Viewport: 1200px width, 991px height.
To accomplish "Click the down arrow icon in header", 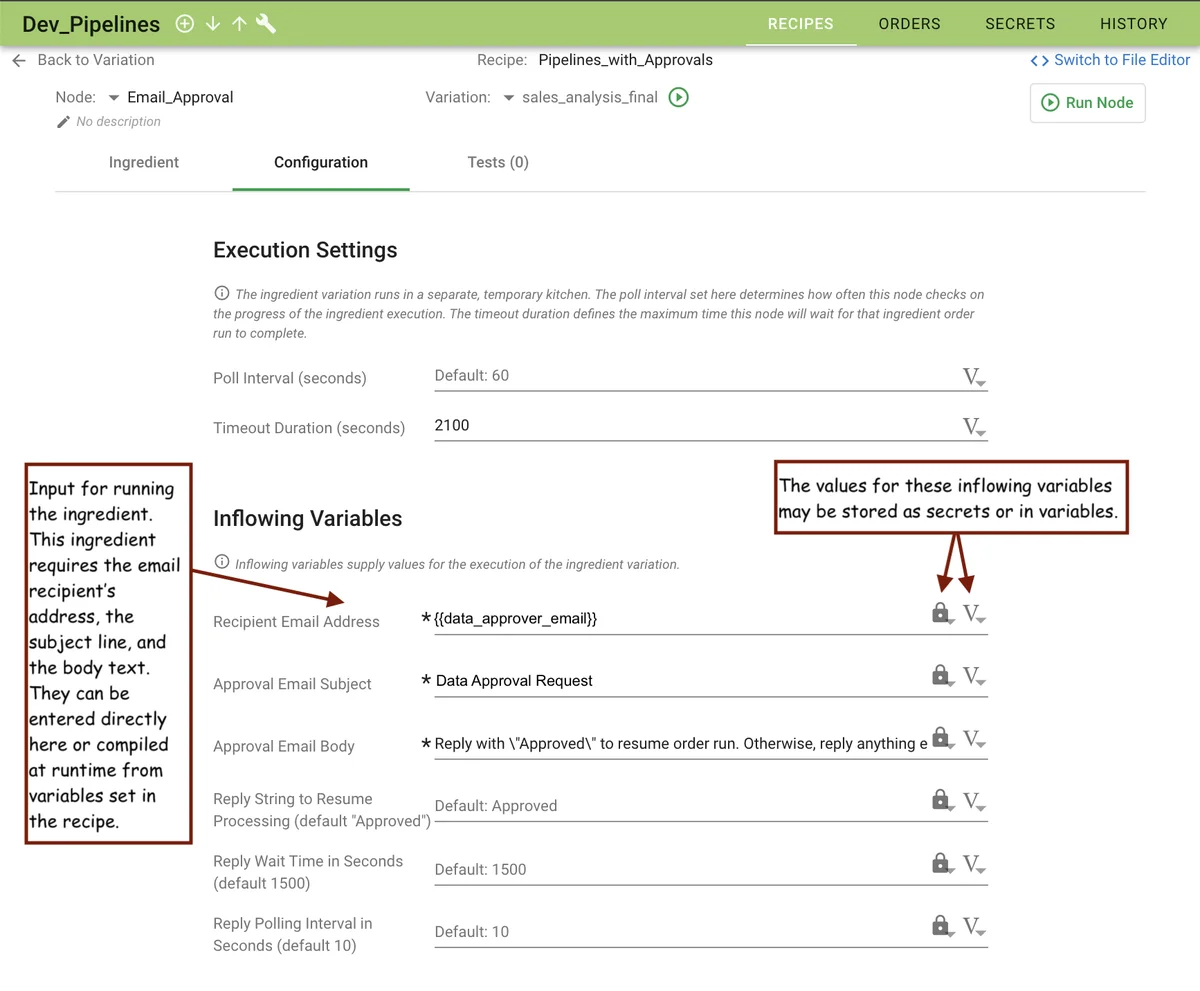I will pos(212,24).
